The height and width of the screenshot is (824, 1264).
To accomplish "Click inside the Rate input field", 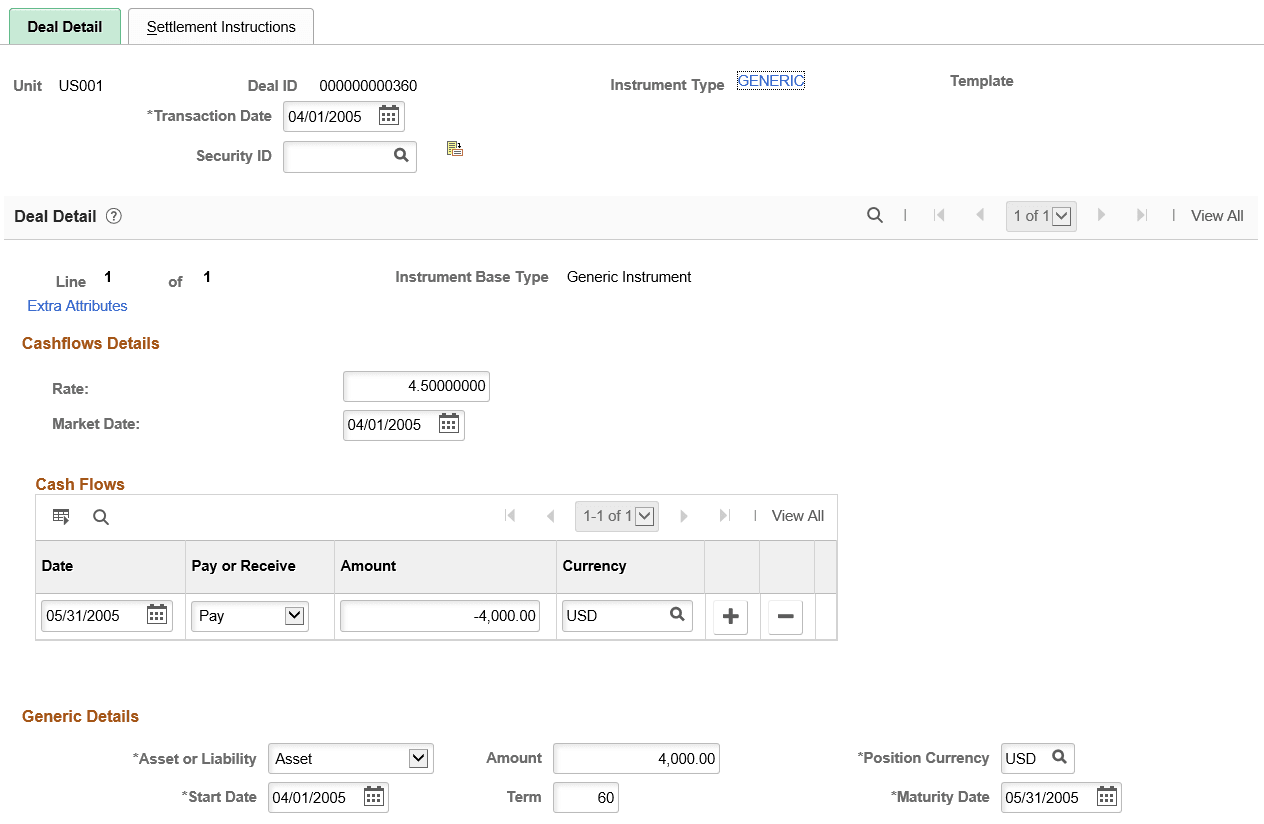I will (x=416, y=386).
